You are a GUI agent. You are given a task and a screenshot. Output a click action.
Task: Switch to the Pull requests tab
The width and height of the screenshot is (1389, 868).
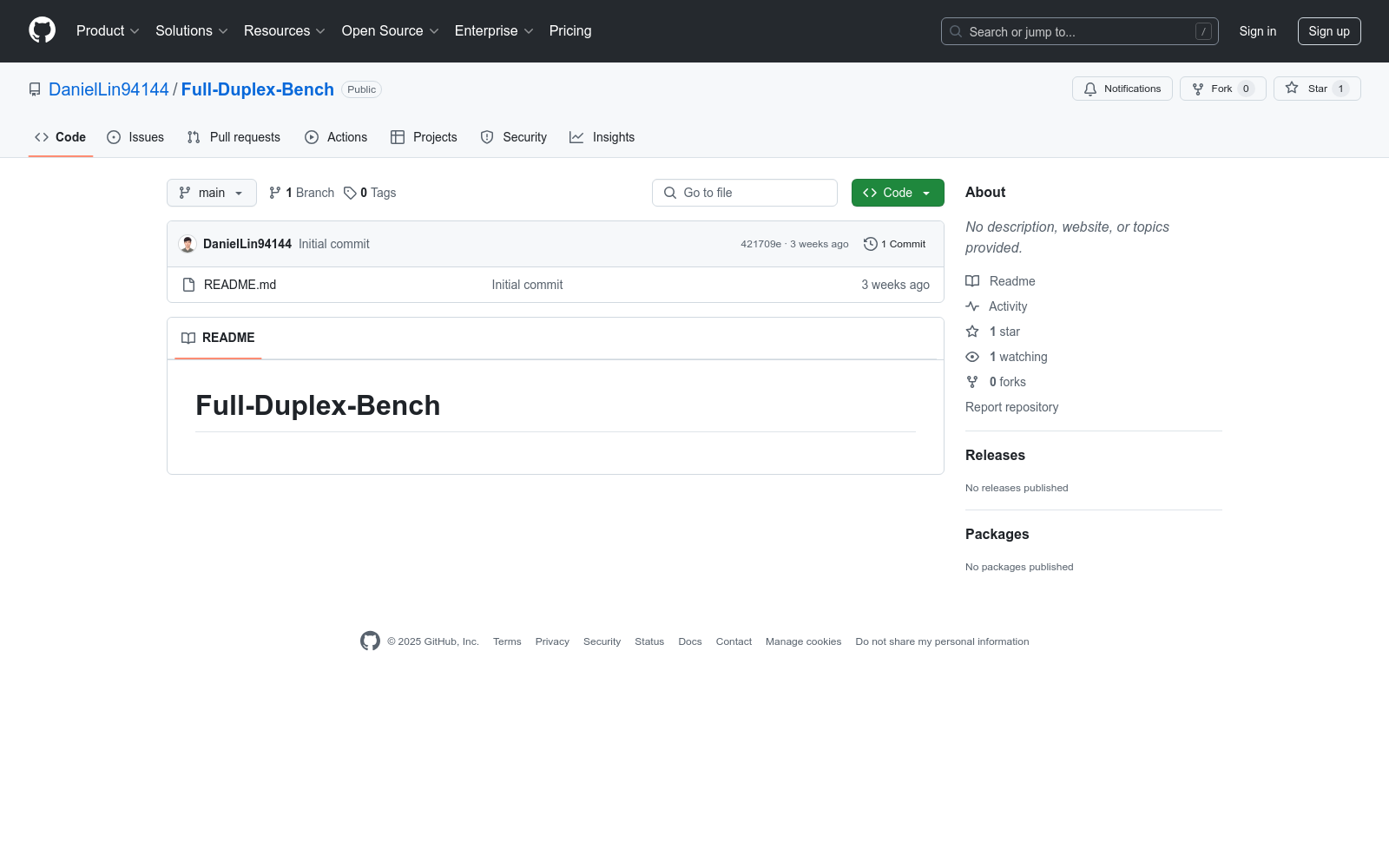point(234,137)
